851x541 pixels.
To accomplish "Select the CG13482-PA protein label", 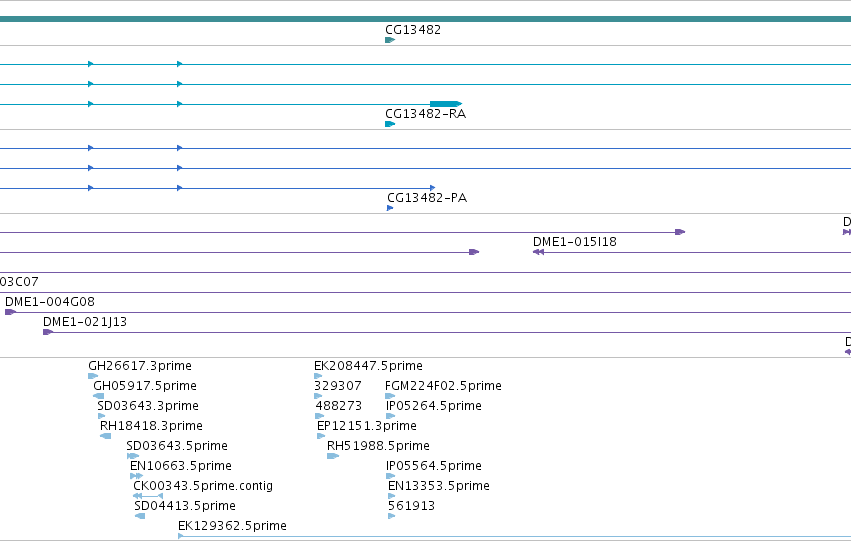I will point(427,198).
